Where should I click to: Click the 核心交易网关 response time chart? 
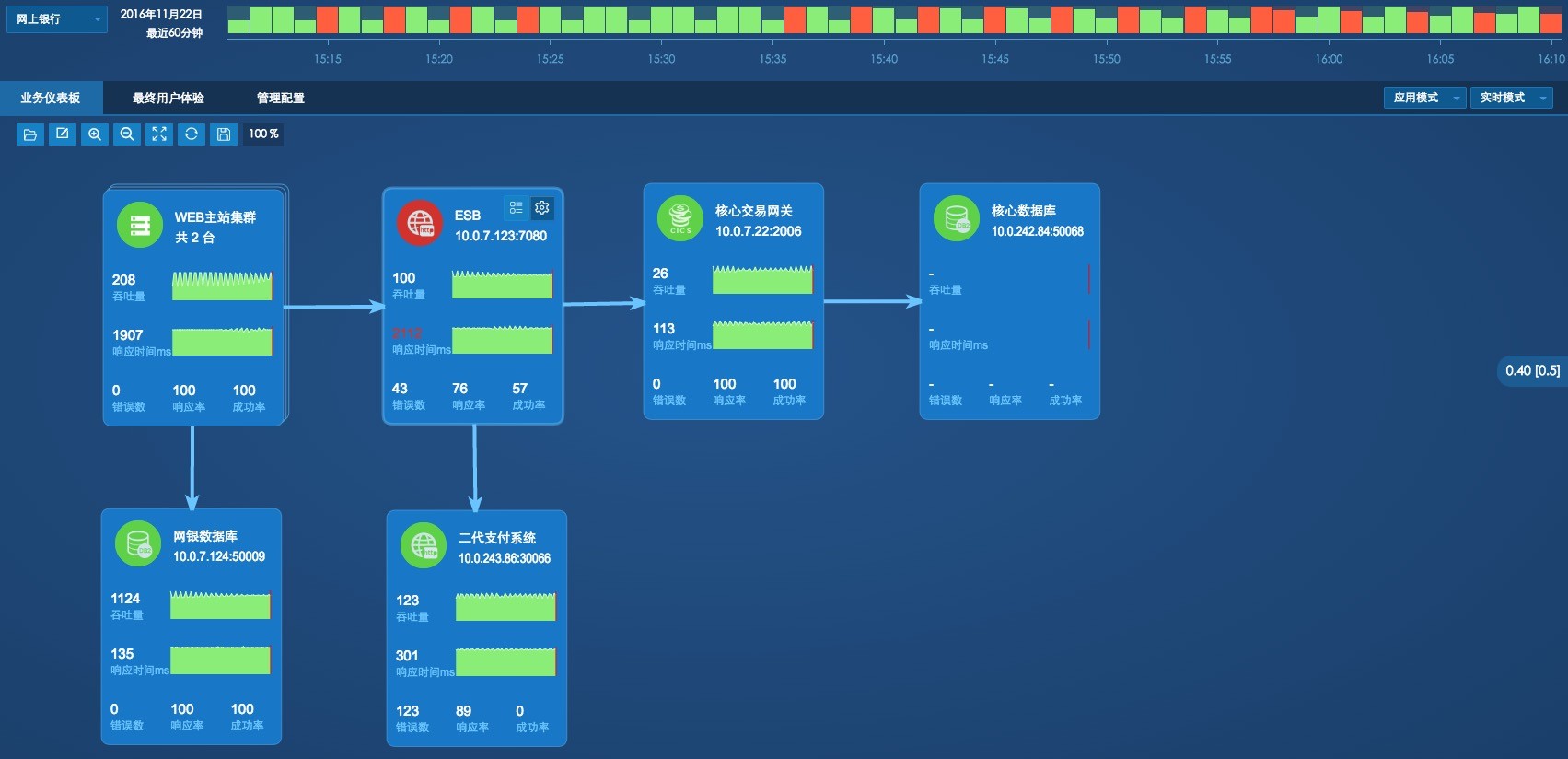click(x=763, y=335)
